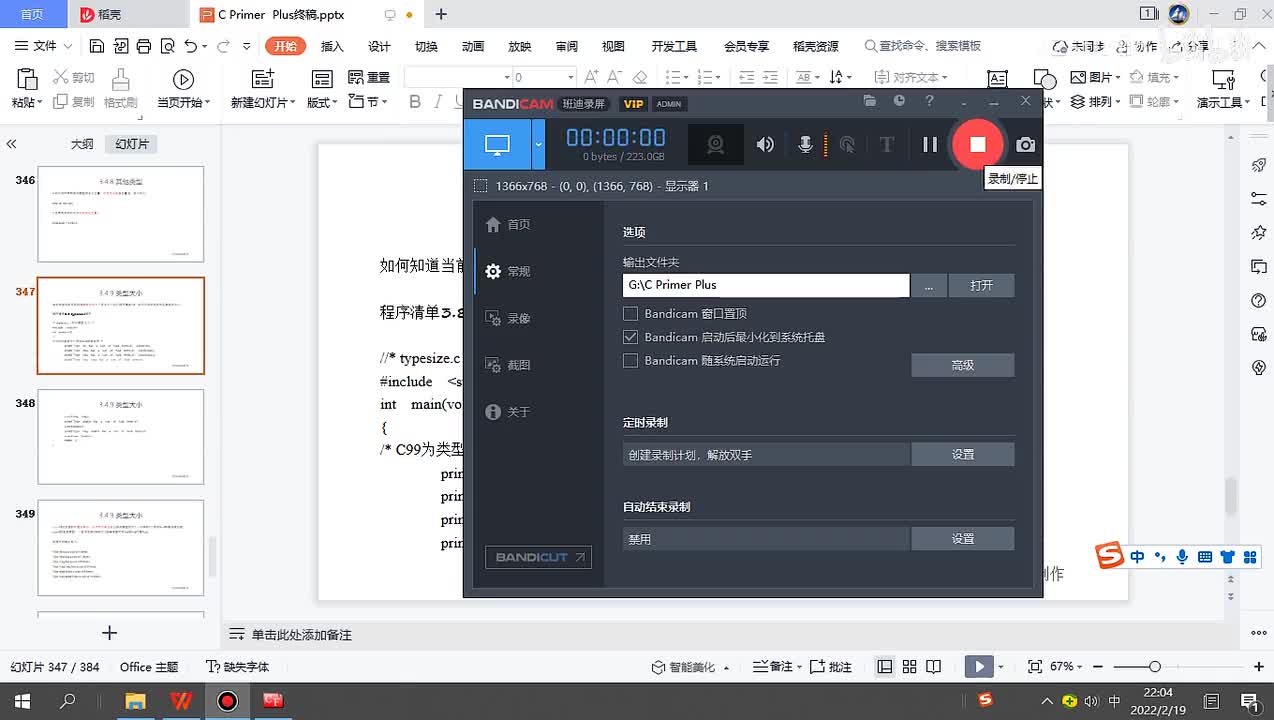Click the search commands box 查找命令
The height and width of the screenshot is (720, 1274).
click(x=923, y=46)
